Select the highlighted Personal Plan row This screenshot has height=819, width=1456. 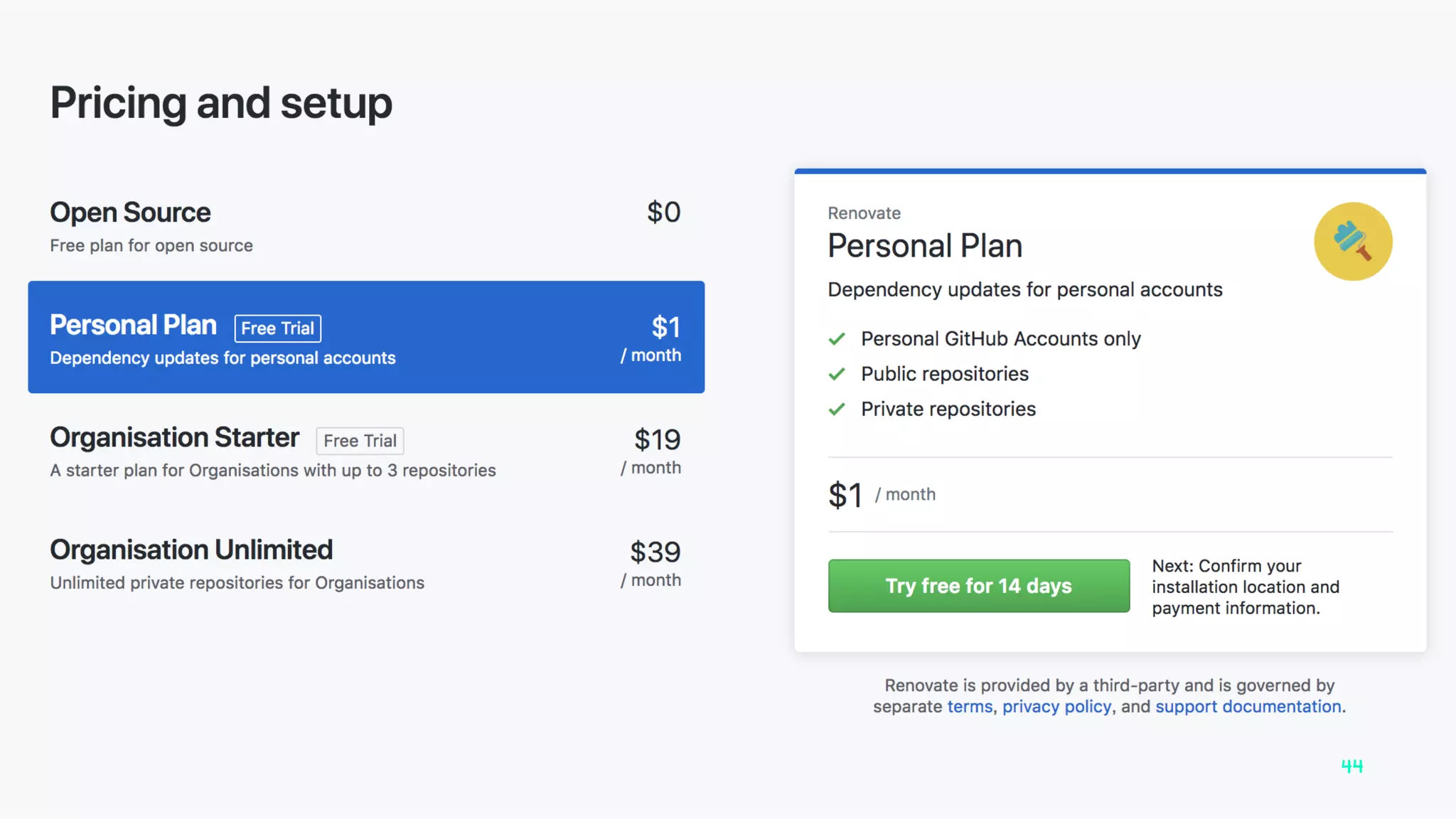(x=365, y=337)
